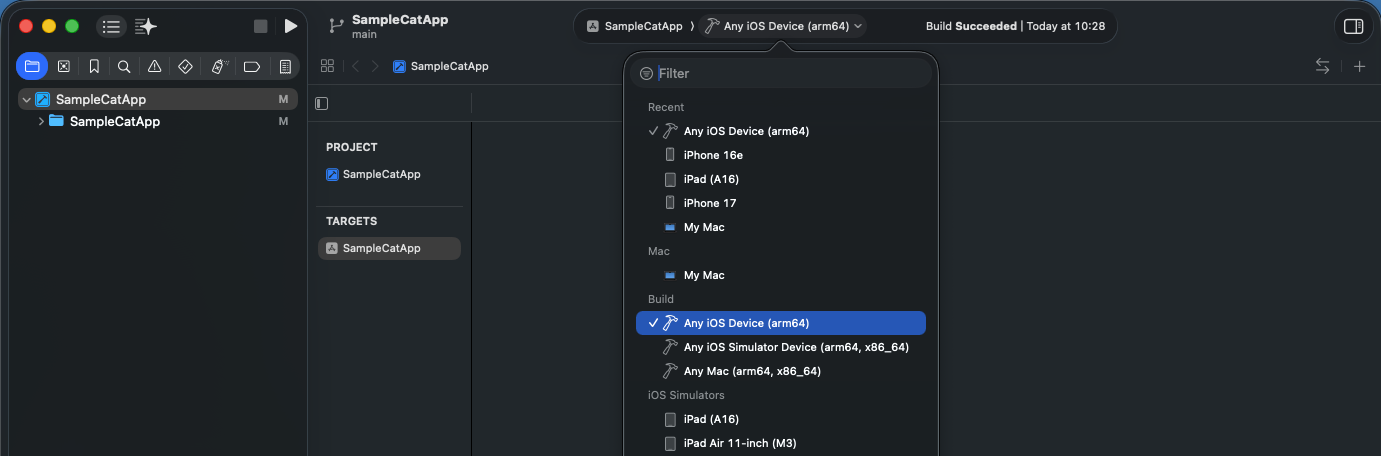Show the Test navigator
Screen dimensions: 1381x456
[x=185, y=66]
